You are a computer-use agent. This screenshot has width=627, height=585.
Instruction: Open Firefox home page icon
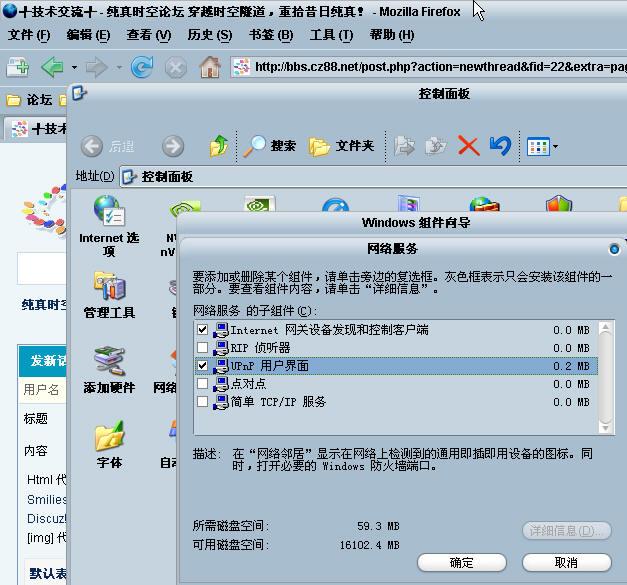[210, 67]
